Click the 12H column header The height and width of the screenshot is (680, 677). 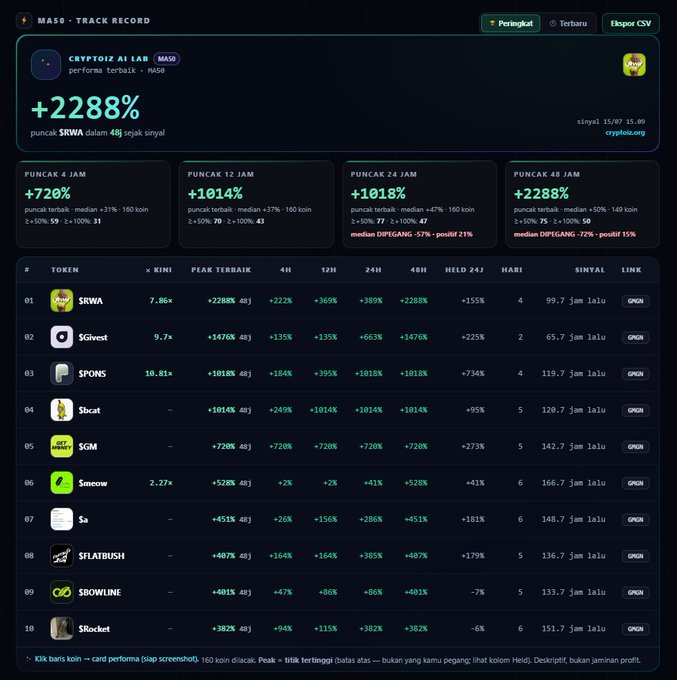click(x=328, y=270)
